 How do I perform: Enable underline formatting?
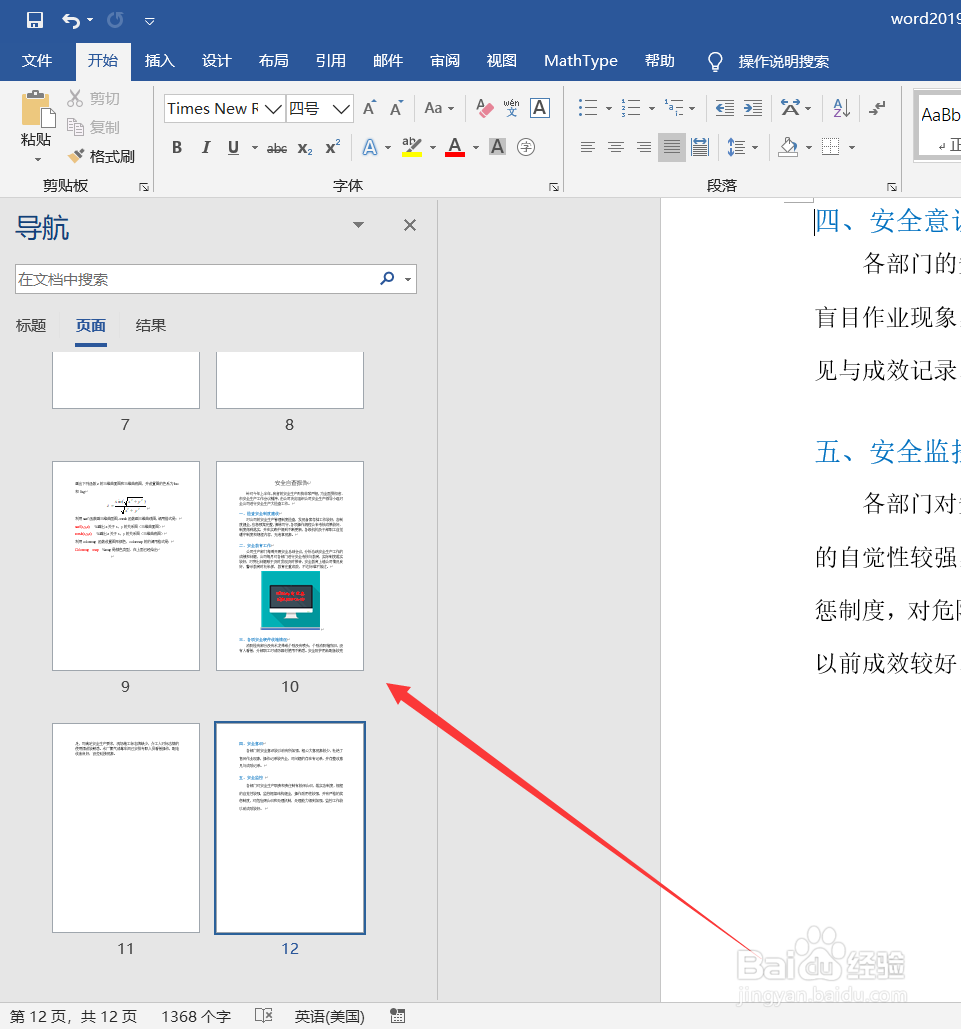click(x=231, y=147)
